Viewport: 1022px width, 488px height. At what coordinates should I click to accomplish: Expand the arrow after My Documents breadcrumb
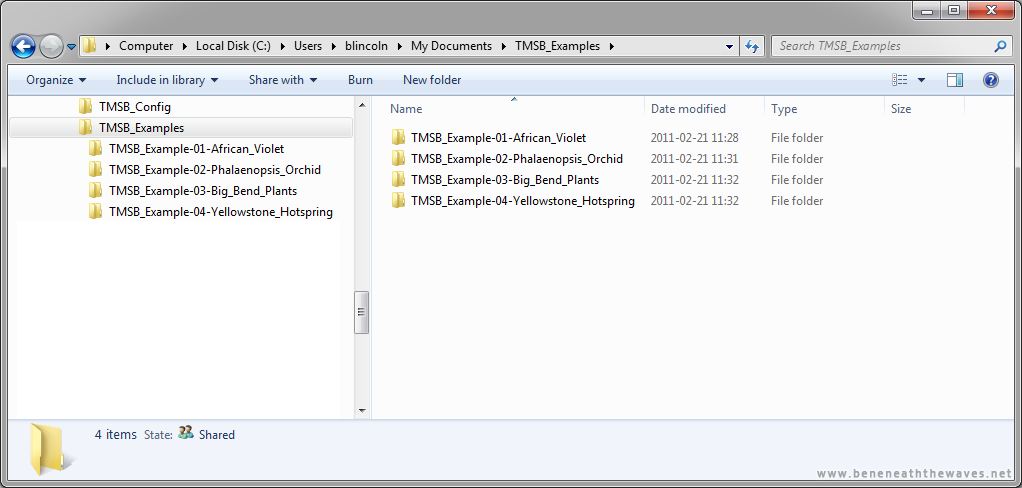[504, 46]
